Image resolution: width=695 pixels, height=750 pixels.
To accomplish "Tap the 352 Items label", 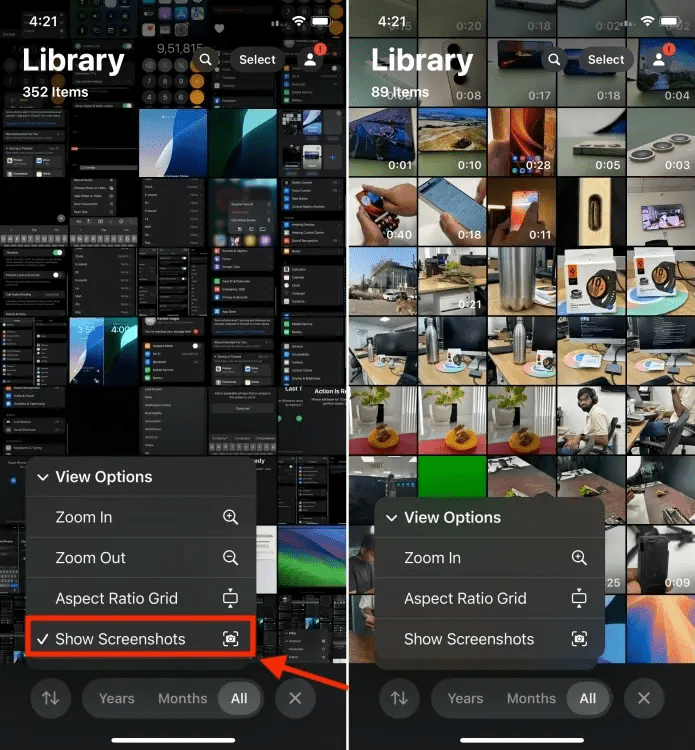I will [55, 92].
